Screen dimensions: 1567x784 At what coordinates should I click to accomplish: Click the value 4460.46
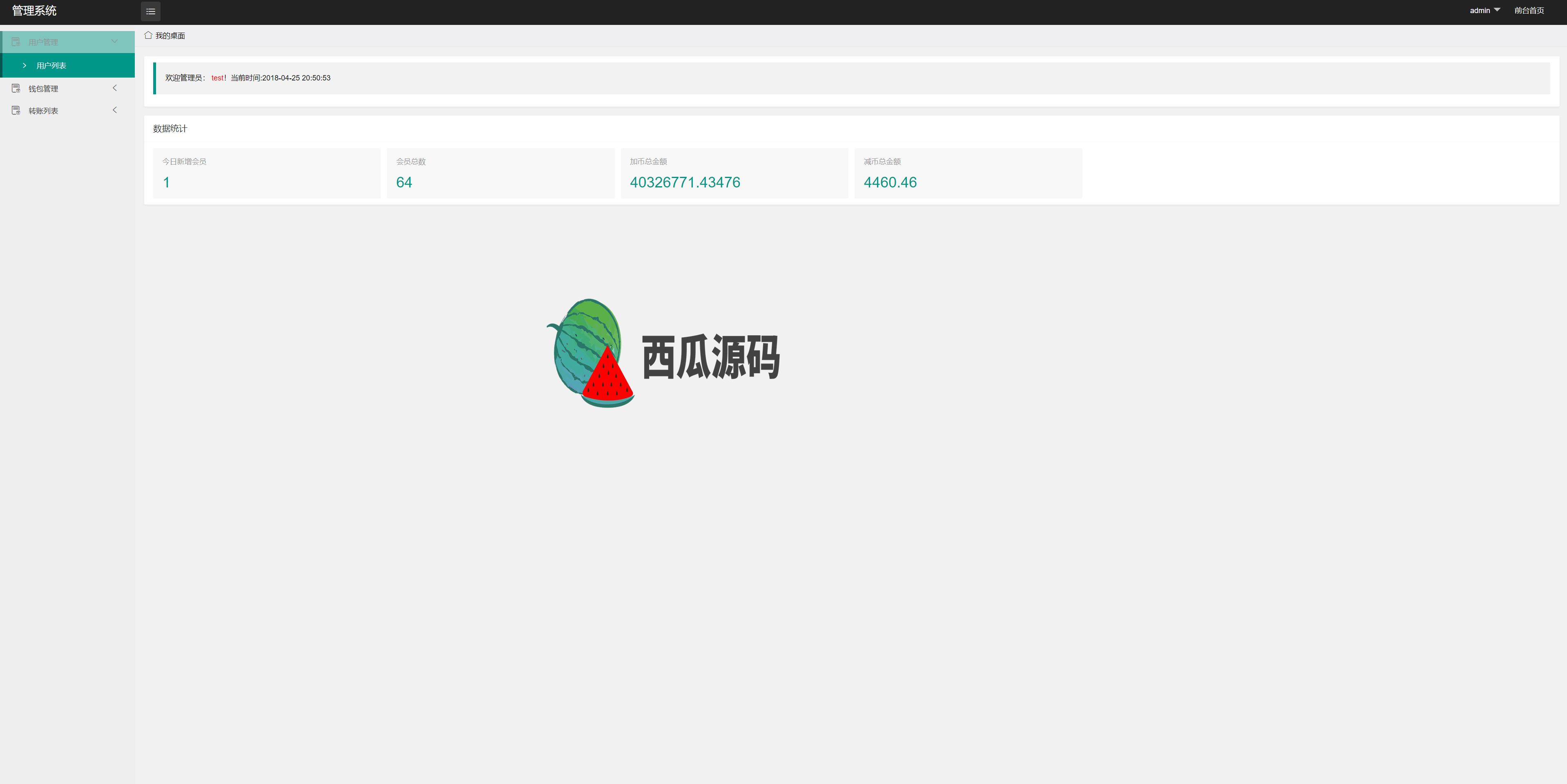890,183
